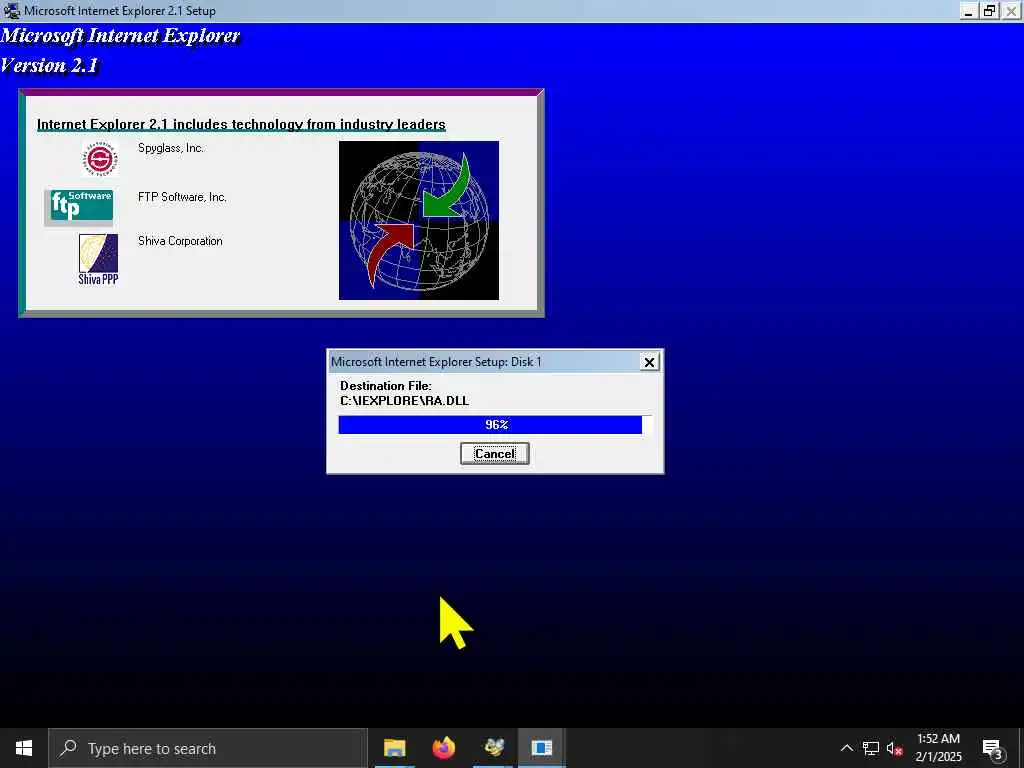
Task: Click the C:\IEXPLORE\RA.DLL destination path
Action: [x=404, y=401]
